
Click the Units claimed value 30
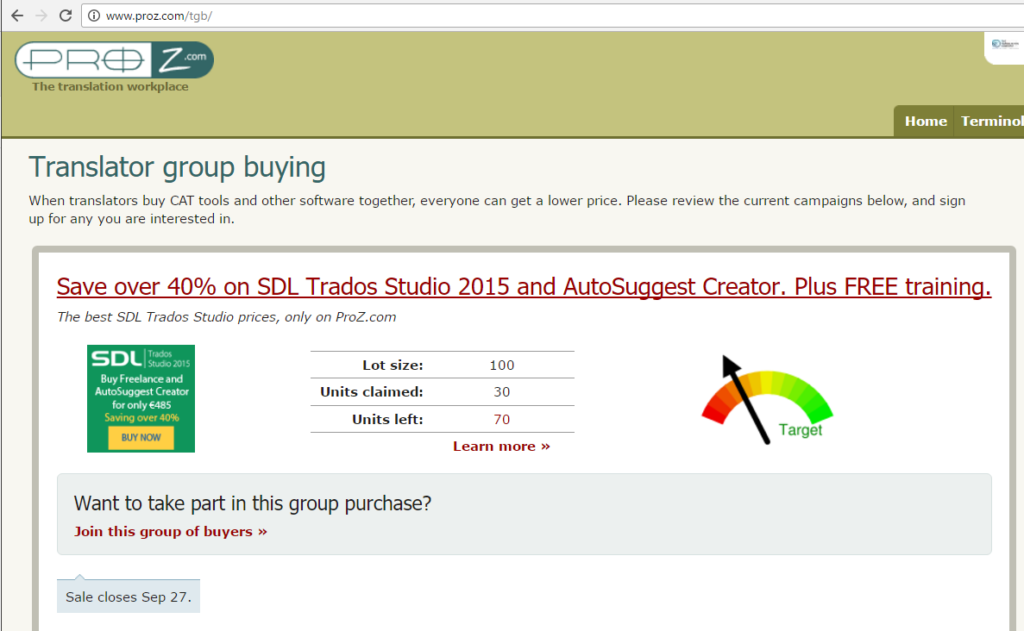(x=502, y=392)
